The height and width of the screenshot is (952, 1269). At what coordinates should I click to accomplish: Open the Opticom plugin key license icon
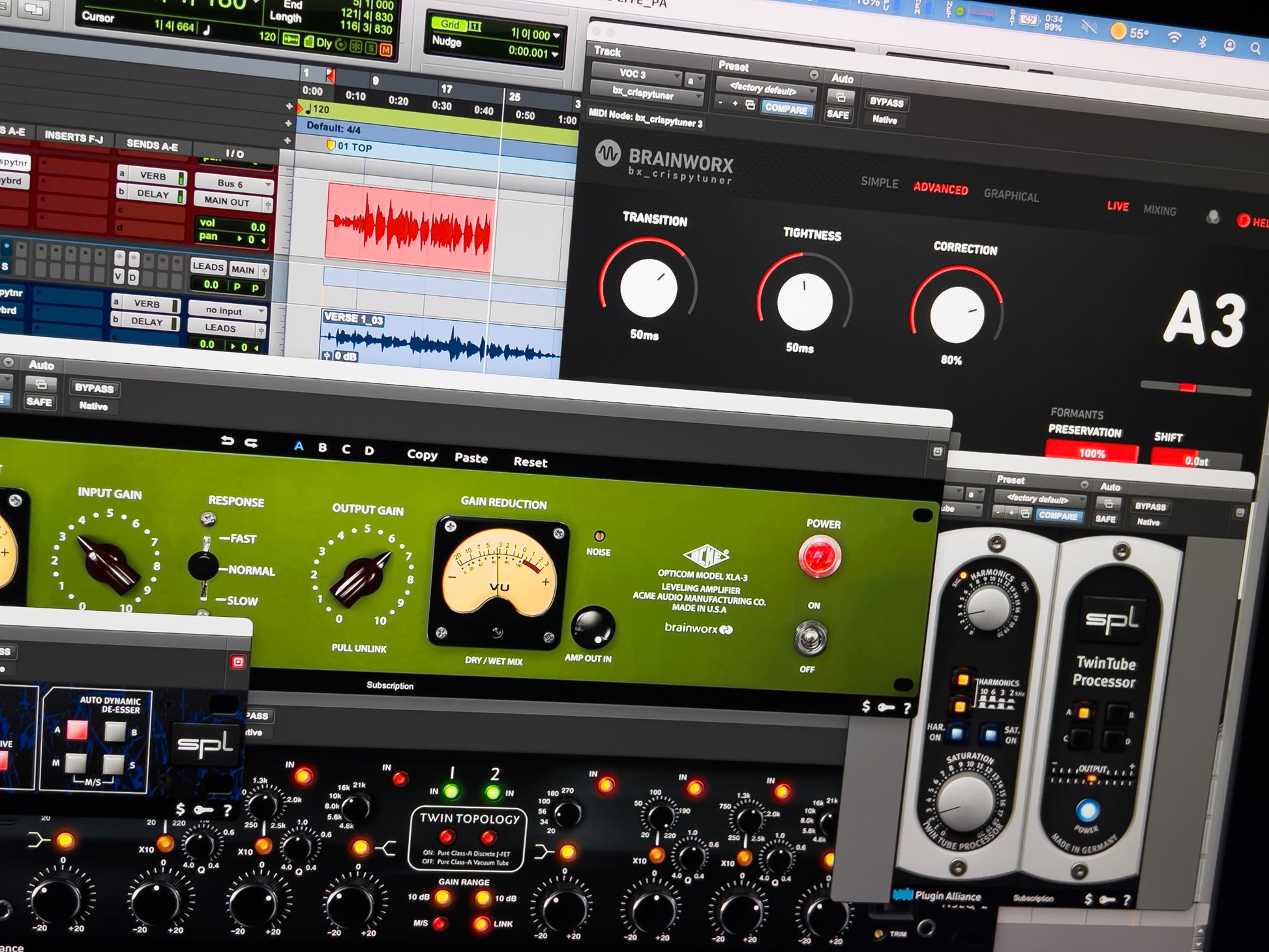pos(886,707)
